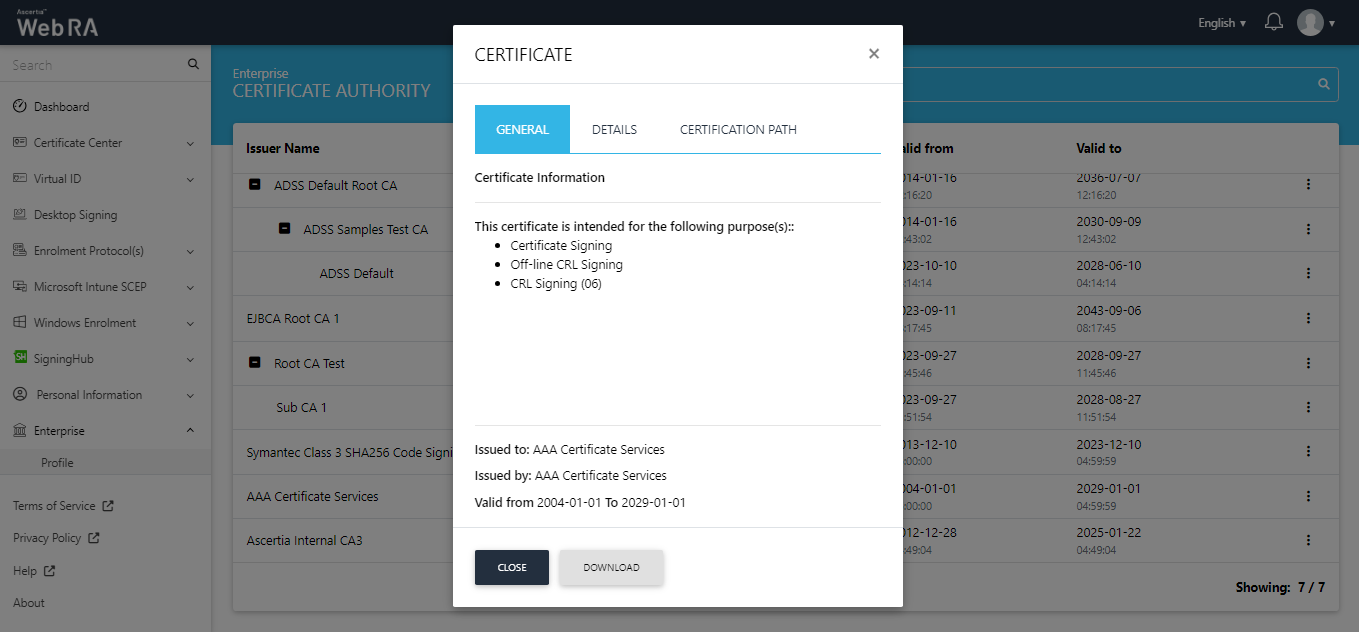Click the Dashboard icon in sidebar
1359x632 pixels.
pyautogui.click(x=19, y=107)
